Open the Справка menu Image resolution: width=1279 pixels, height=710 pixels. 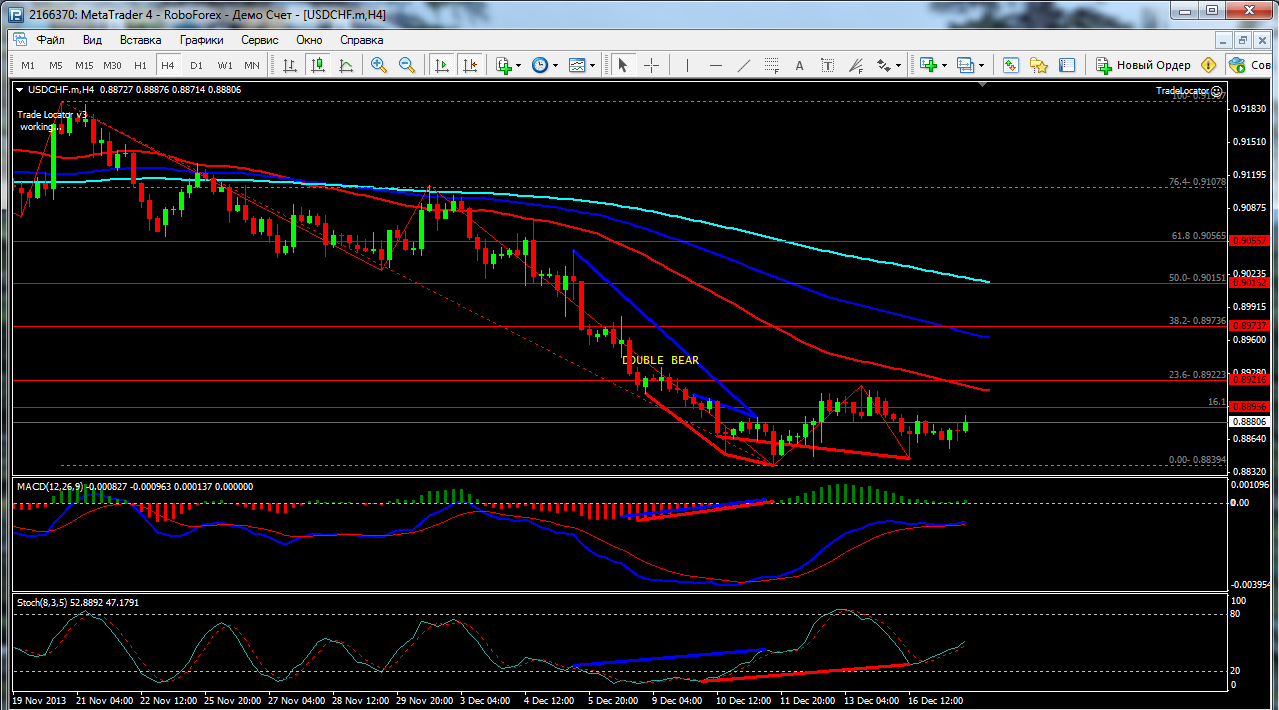361,40
